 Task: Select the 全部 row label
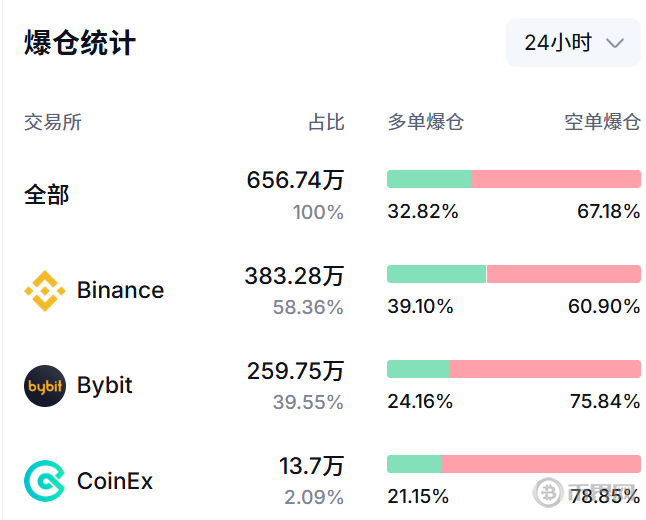47,194
